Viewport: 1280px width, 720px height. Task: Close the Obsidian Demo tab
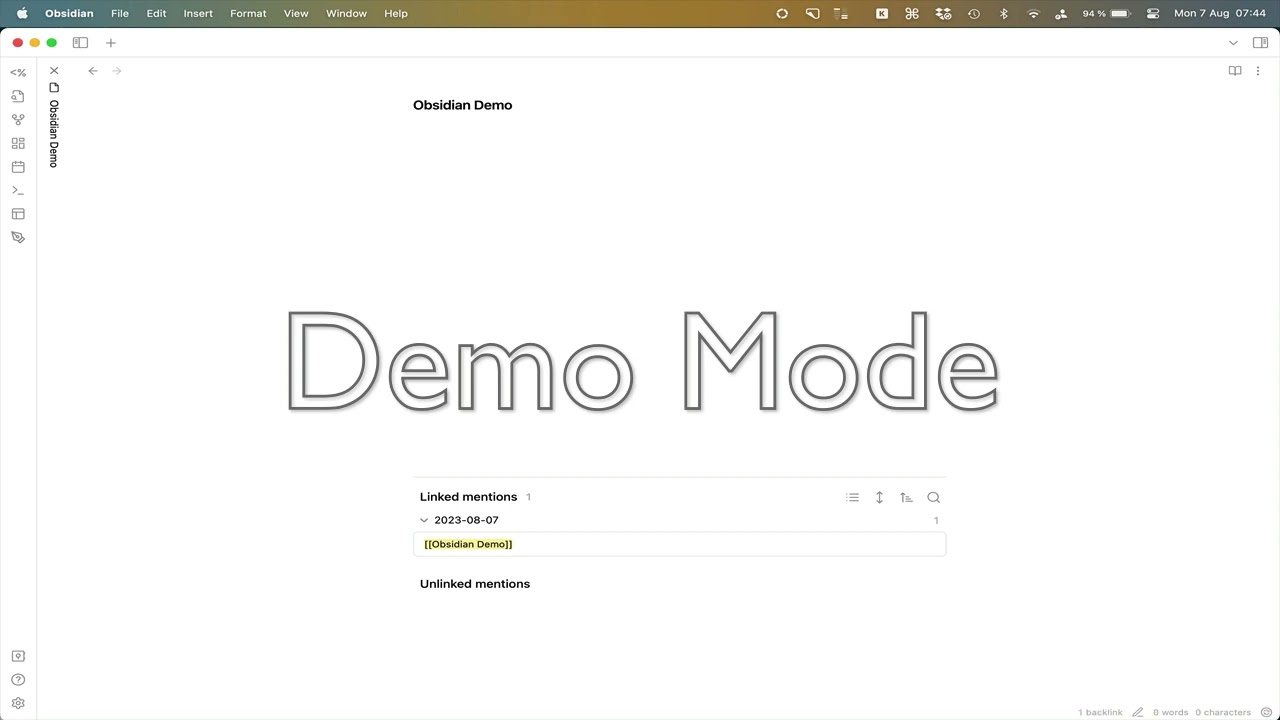(x=54, y=71)
